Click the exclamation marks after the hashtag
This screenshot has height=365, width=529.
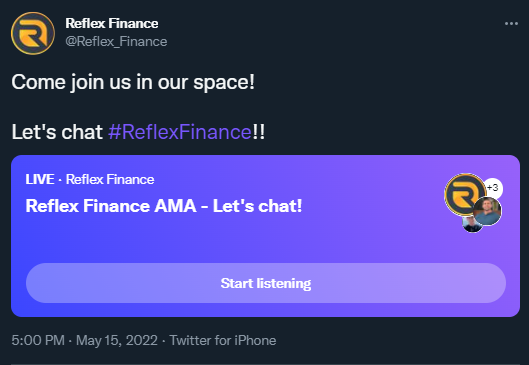point(259,132)
